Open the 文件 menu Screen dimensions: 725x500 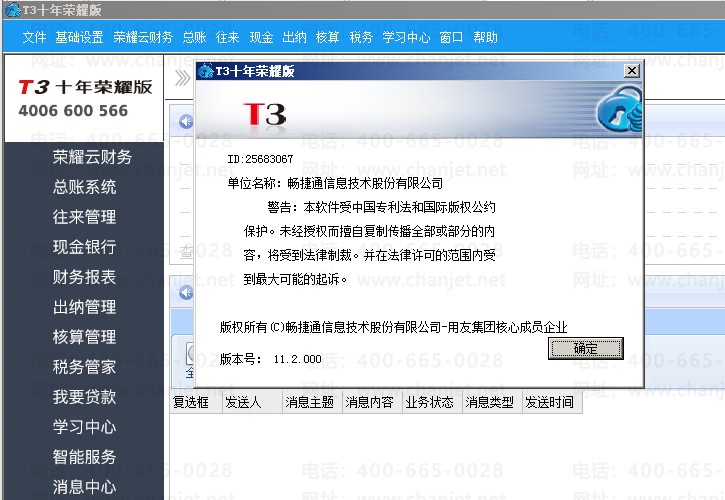point(34,37)
